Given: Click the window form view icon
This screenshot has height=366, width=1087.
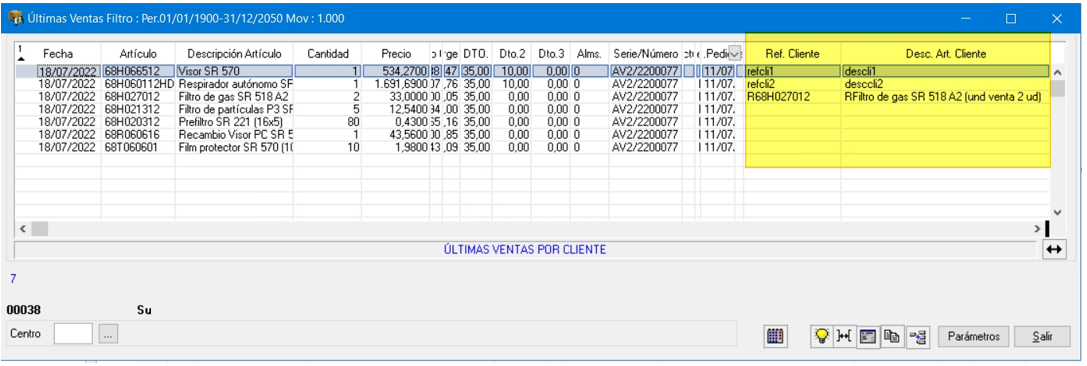Looking at the screenshot, I should coord(867,336).
